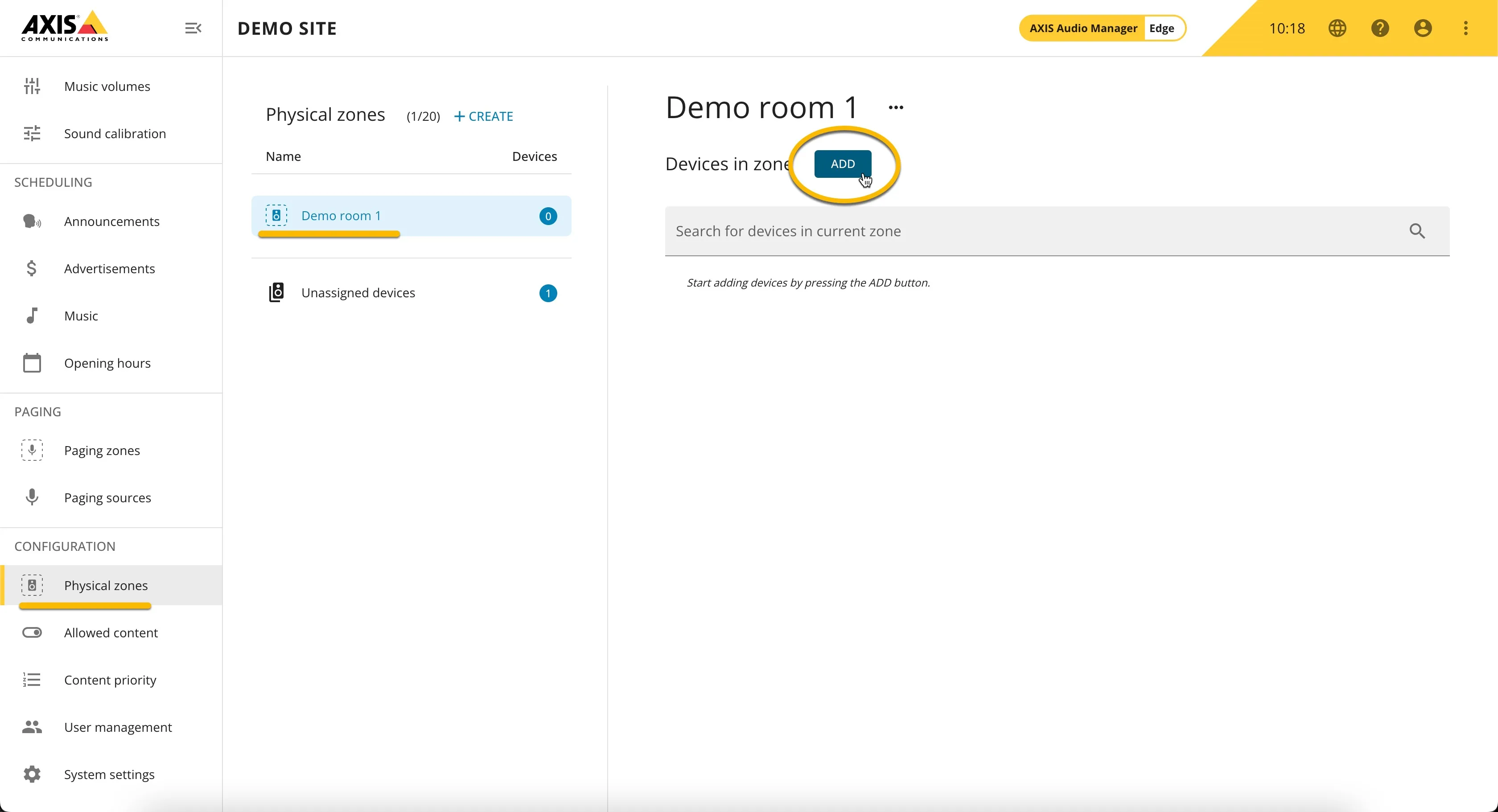
Task: Click the Devices column header
Action: tap(535, 156)
